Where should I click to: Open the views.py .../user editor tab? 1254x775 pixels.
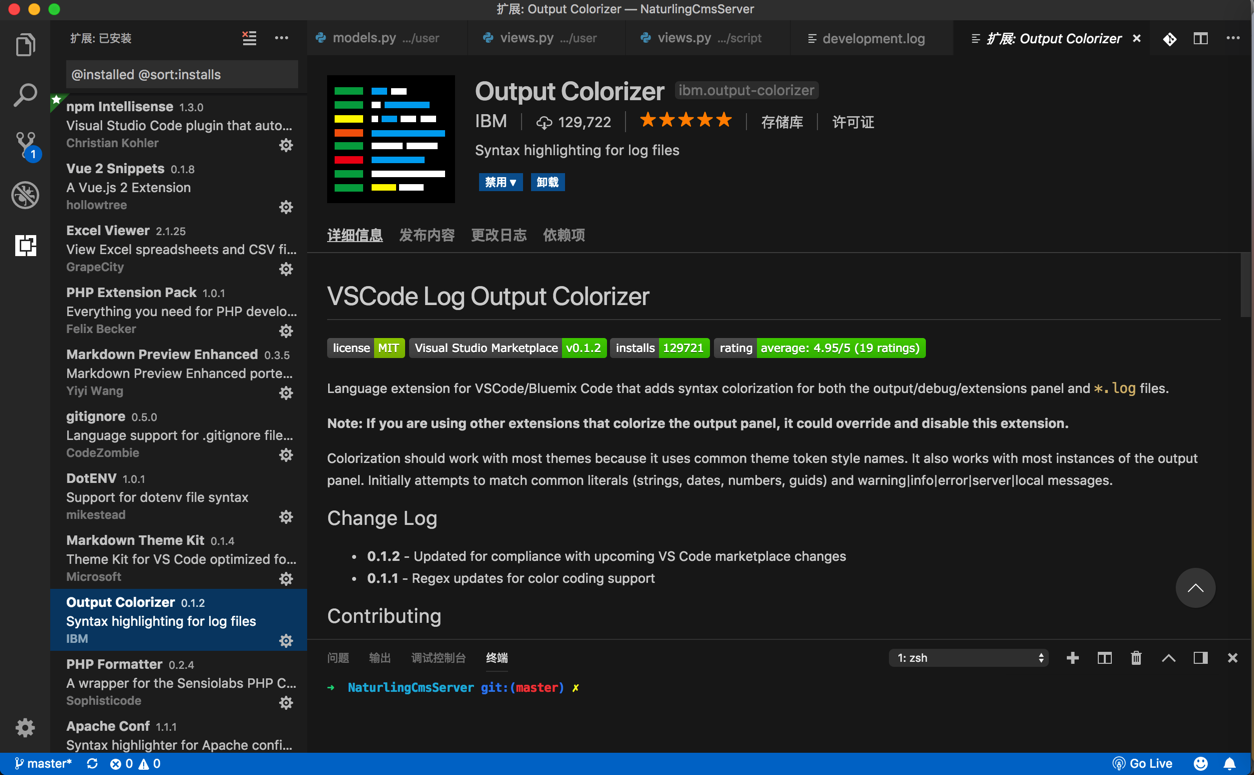click(x=549, y=38)
